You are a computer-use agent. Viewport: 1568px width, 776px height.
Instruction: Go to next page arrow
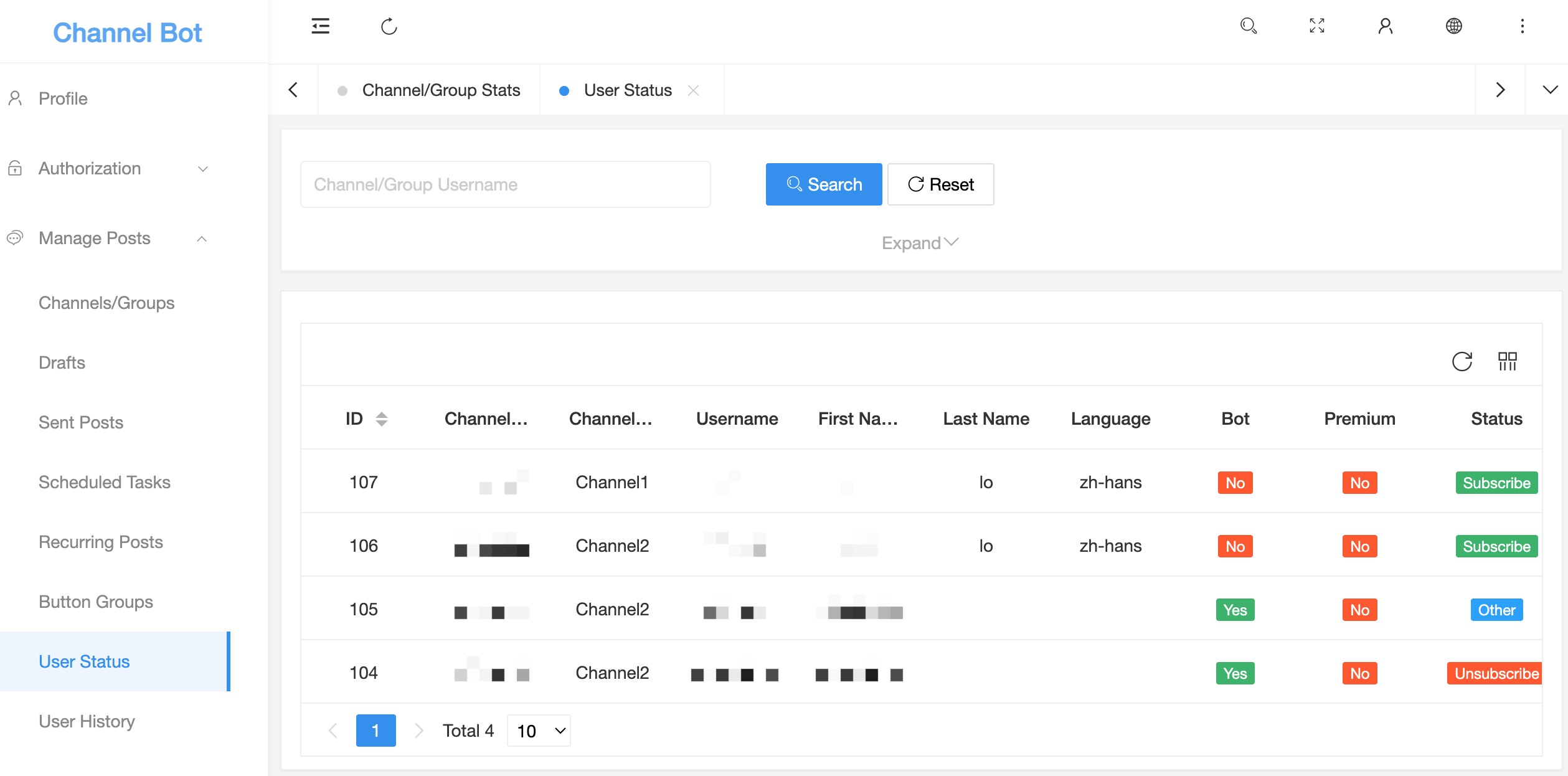pos(418,731)
